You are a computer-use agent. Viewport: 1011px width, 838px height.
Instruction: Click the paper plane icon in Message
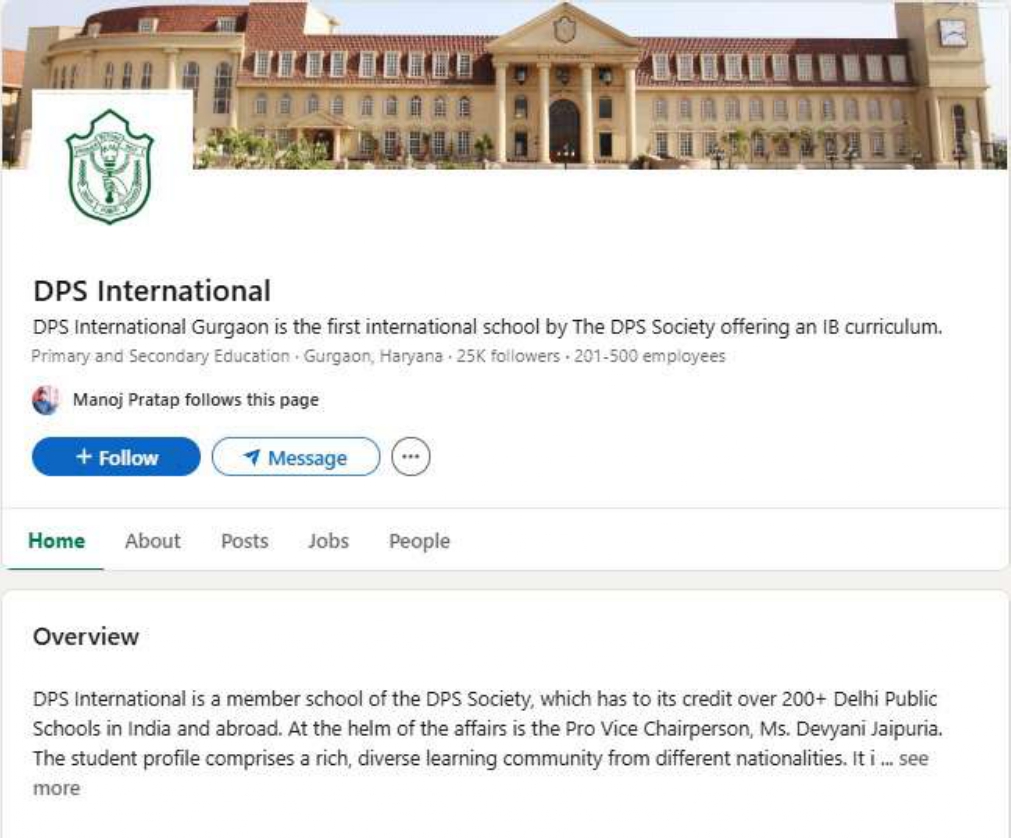point(252,457)
